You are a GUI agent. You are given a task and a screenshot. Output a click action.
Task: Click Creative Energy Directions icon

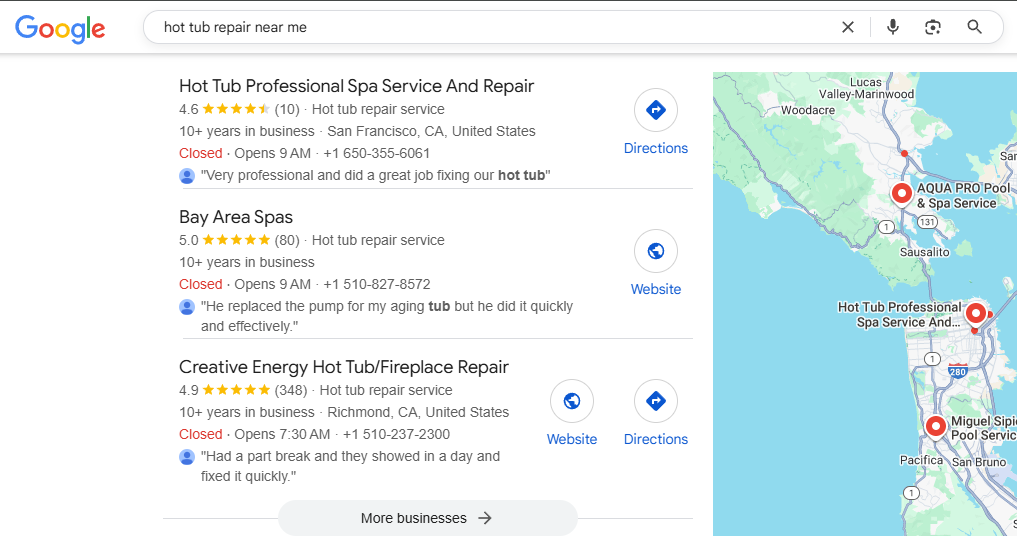(x=656, y=401)
